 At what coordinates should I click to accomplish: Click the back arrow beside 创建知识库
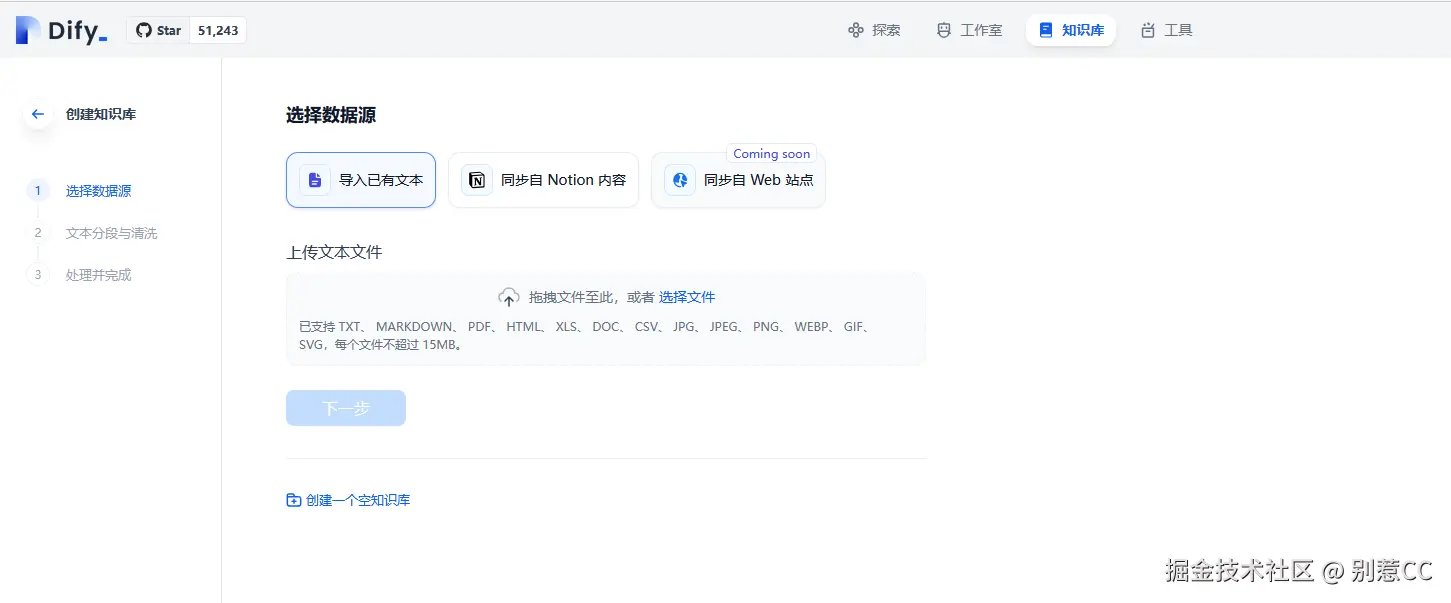click(x=37, y=114)
